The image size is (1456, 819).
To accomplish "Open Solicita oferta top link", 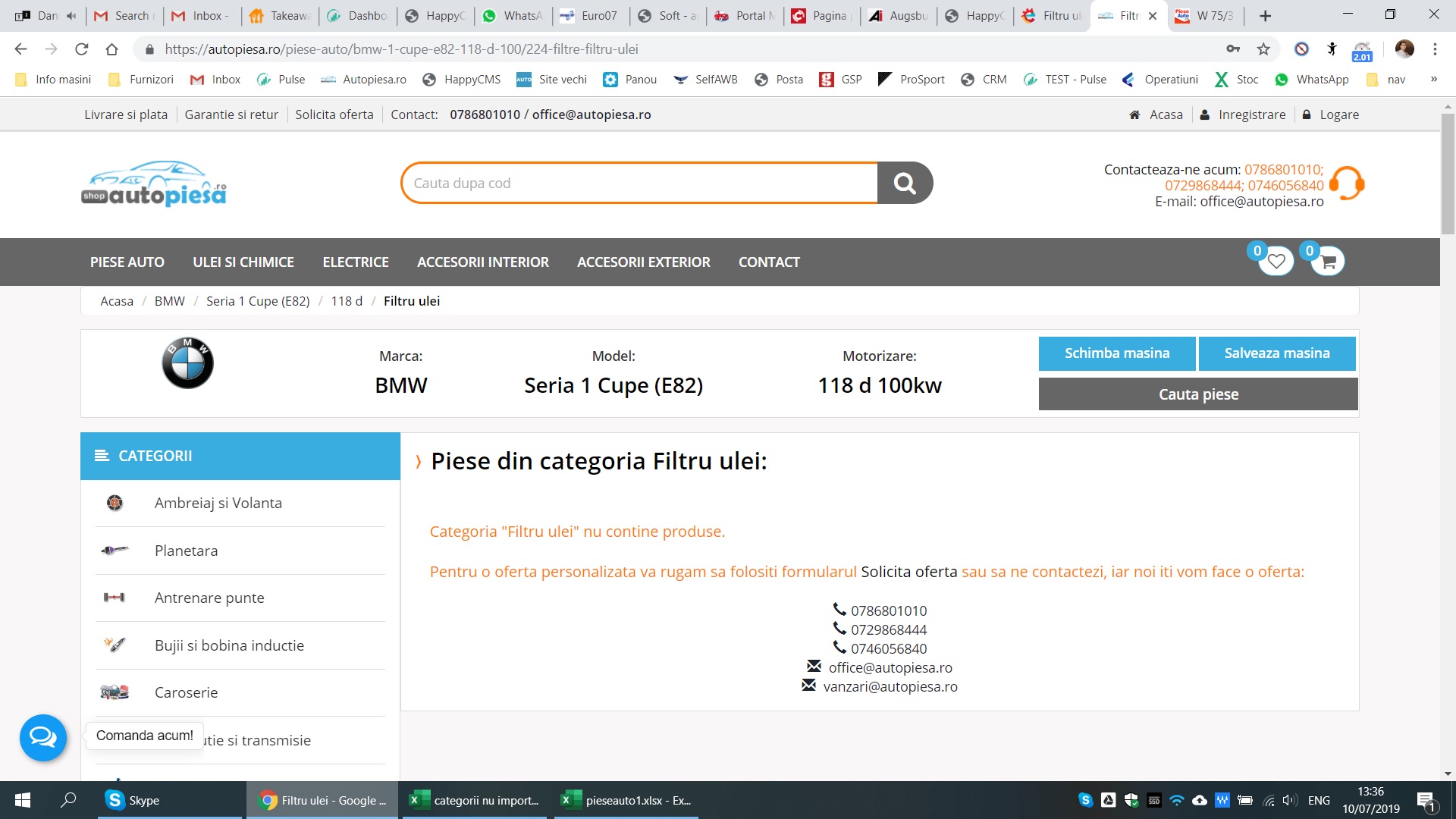I will point(334,115).
